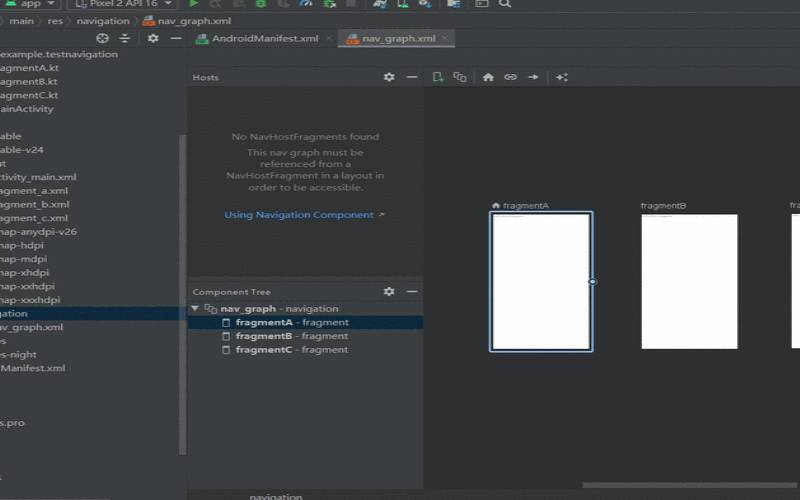Open the Pixel 2 API 16 device dropdown
The image size is (800, 500).
[x=124, y=4]
